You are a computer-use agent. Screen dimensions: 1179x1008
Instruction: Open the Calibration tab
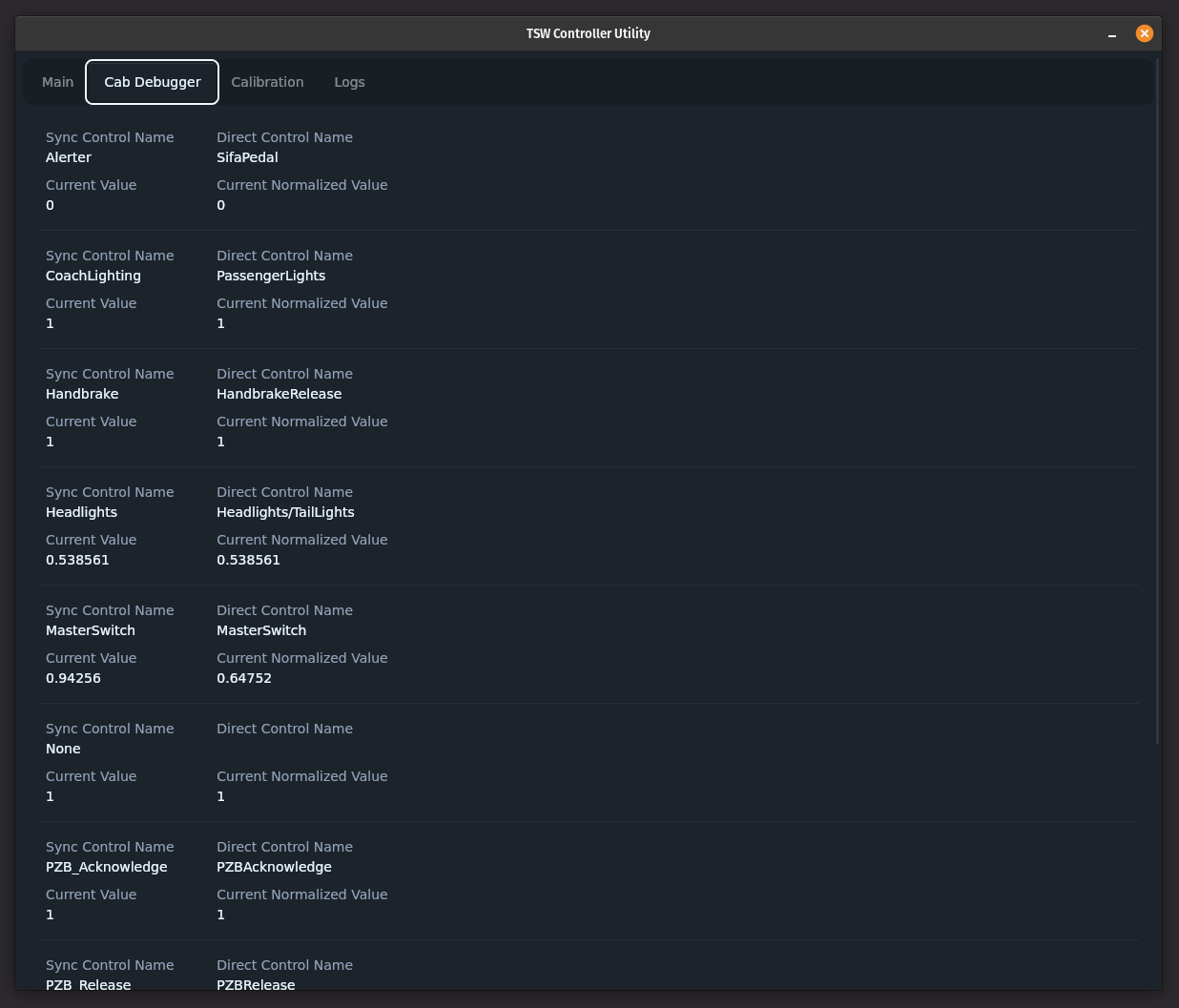coord(267,82)
